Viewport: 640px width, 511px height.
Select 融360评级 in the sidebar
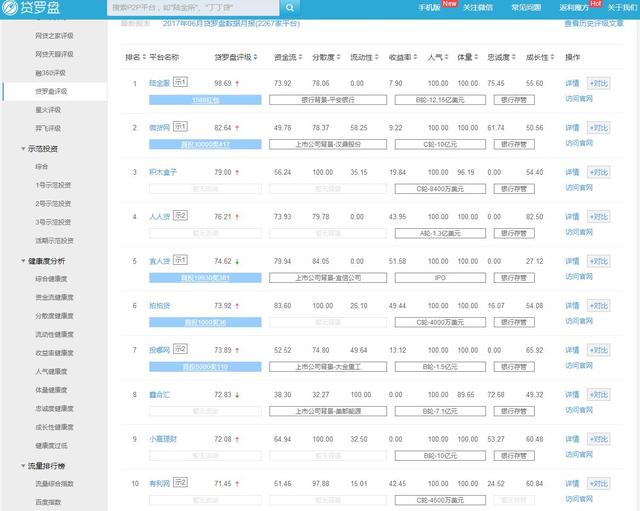(x=51, y=73)
